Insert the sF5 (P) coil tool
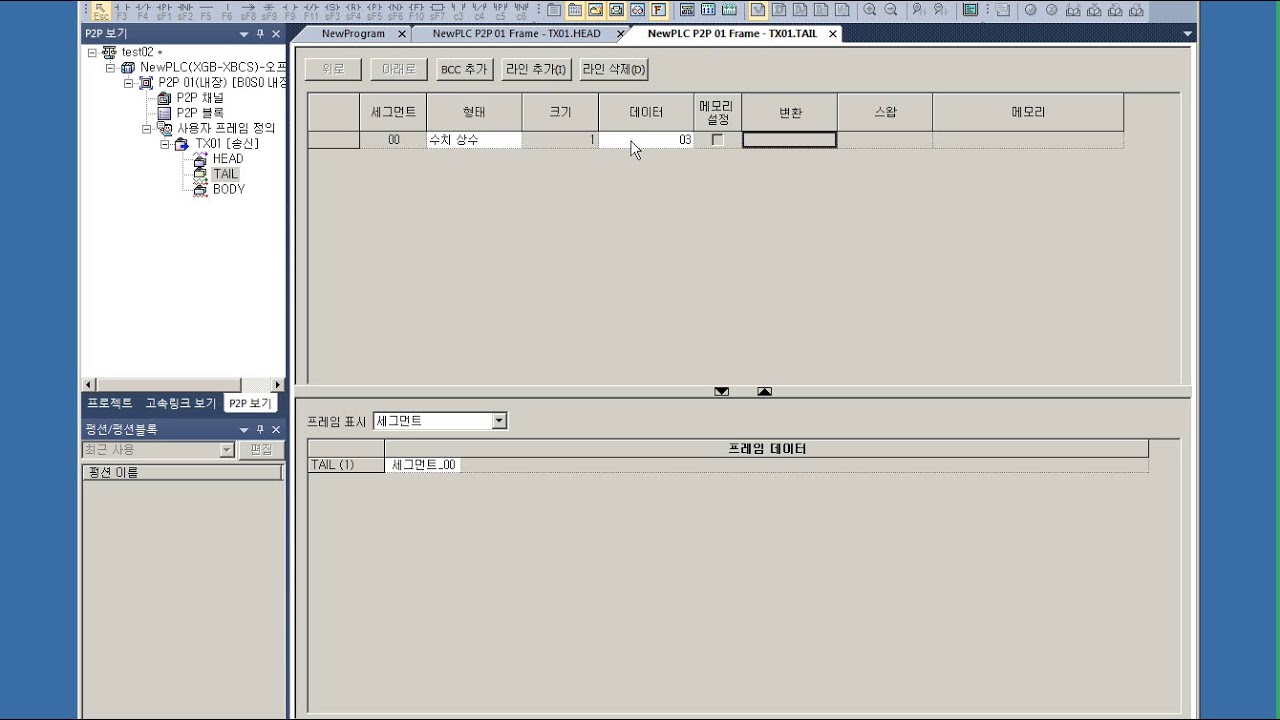The height and width of the screenshot is (720, 1280). pos(374,10)
